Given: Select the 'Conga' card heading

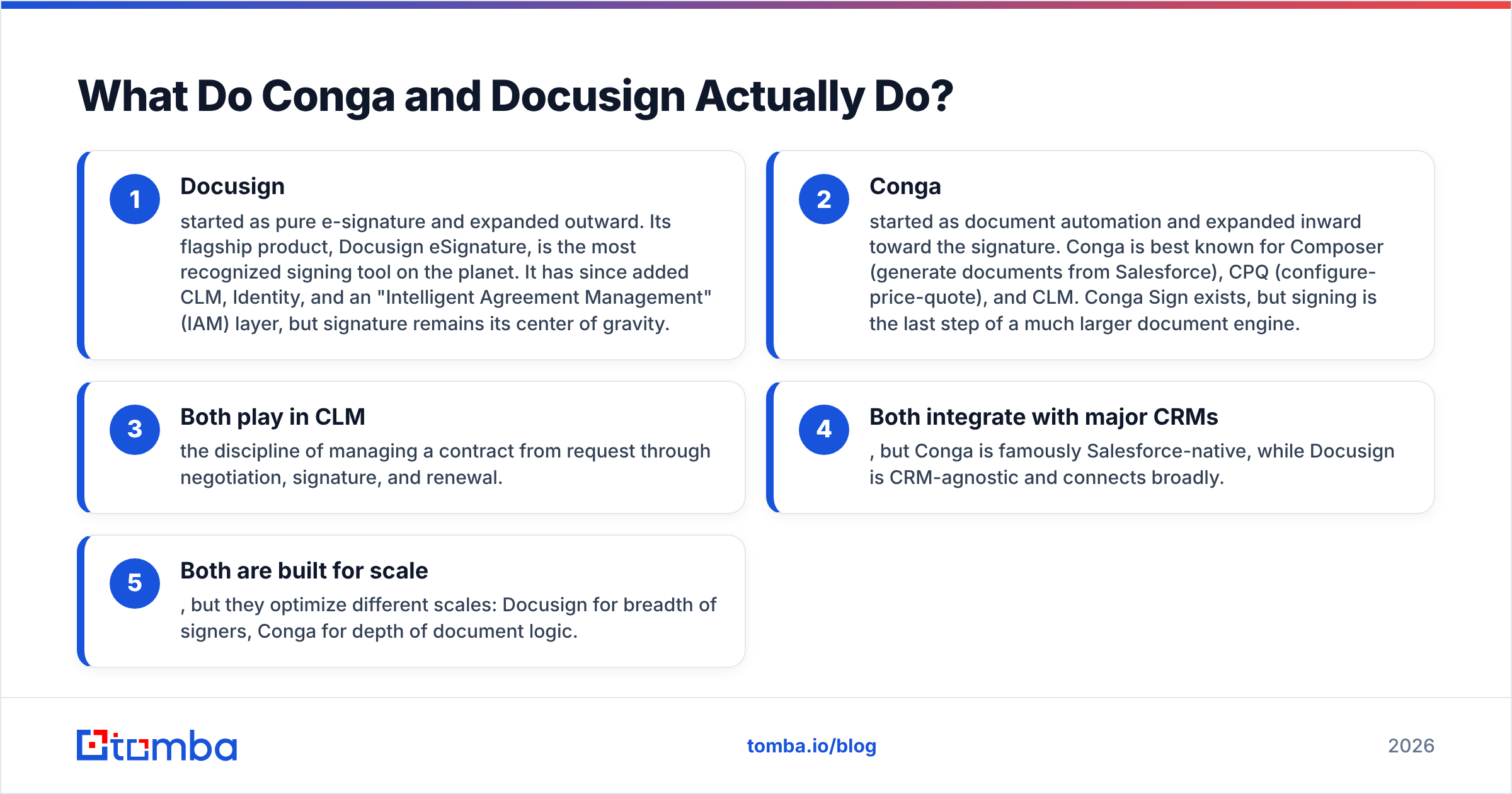Looking at the screenshot, I should click(905, 187).
